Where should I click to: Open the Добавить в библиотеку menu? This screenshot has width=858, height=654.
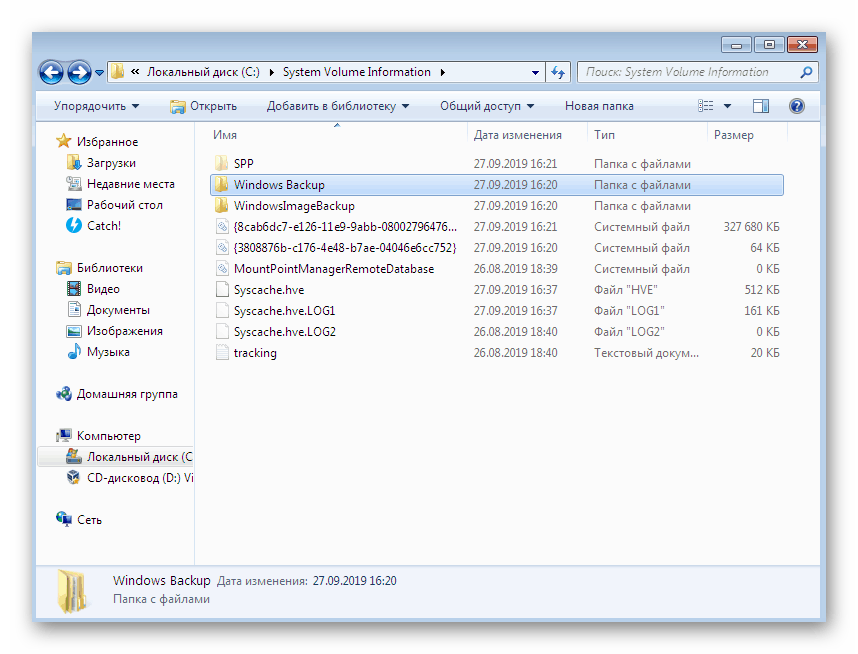click(x=338, y=106)
